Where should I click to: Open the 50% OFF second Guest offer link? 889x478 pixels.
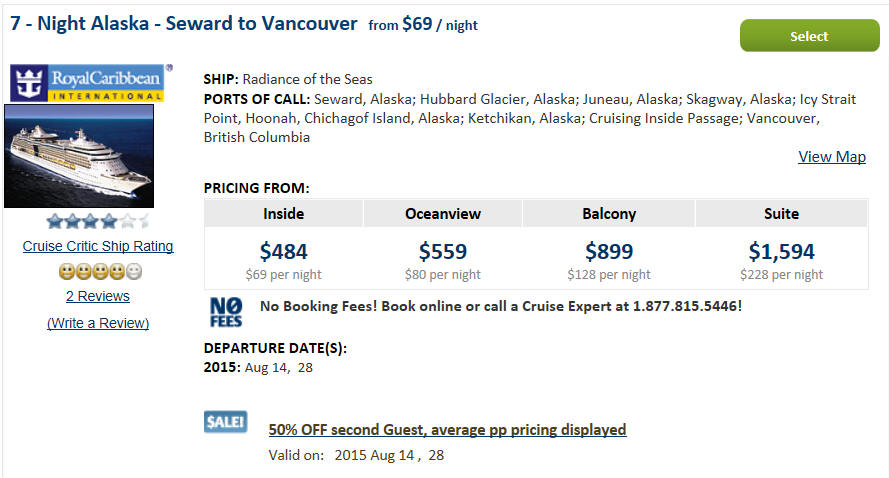coord(447,430)
